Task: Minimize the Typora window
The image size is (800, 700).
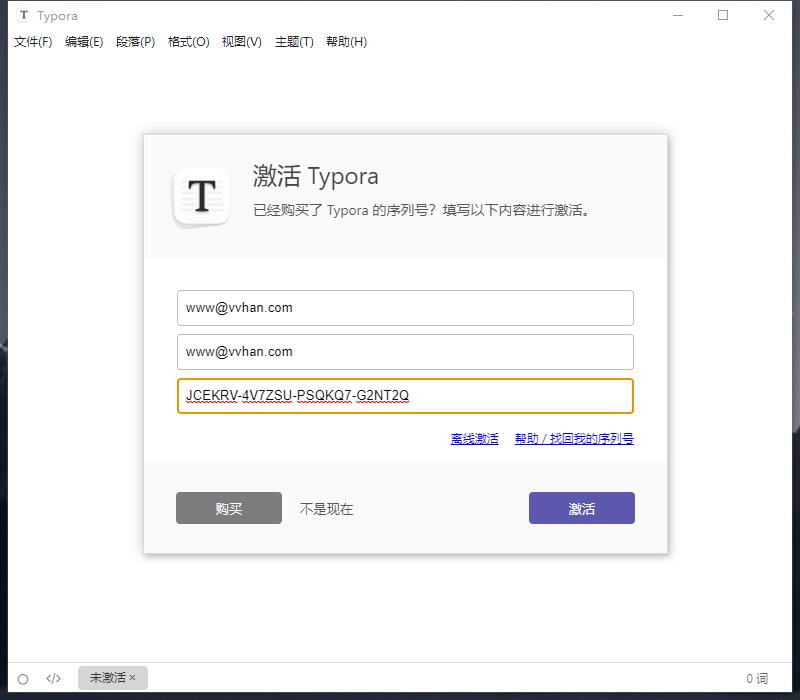Action: click(x=678, y=15)
